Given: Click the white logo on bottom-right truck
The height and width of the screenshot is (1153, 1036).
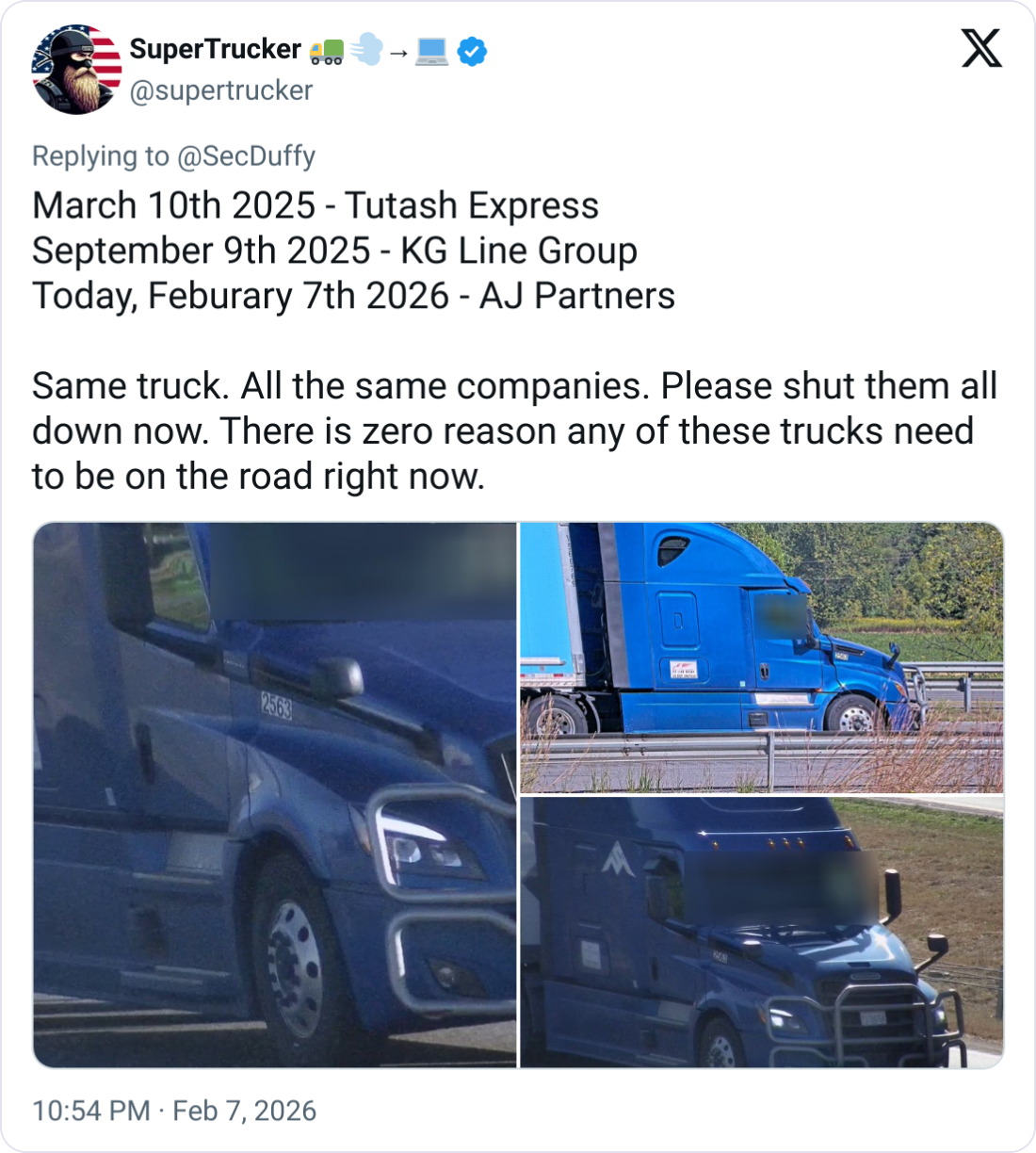Looking at the screenshot, I should 619,859.
